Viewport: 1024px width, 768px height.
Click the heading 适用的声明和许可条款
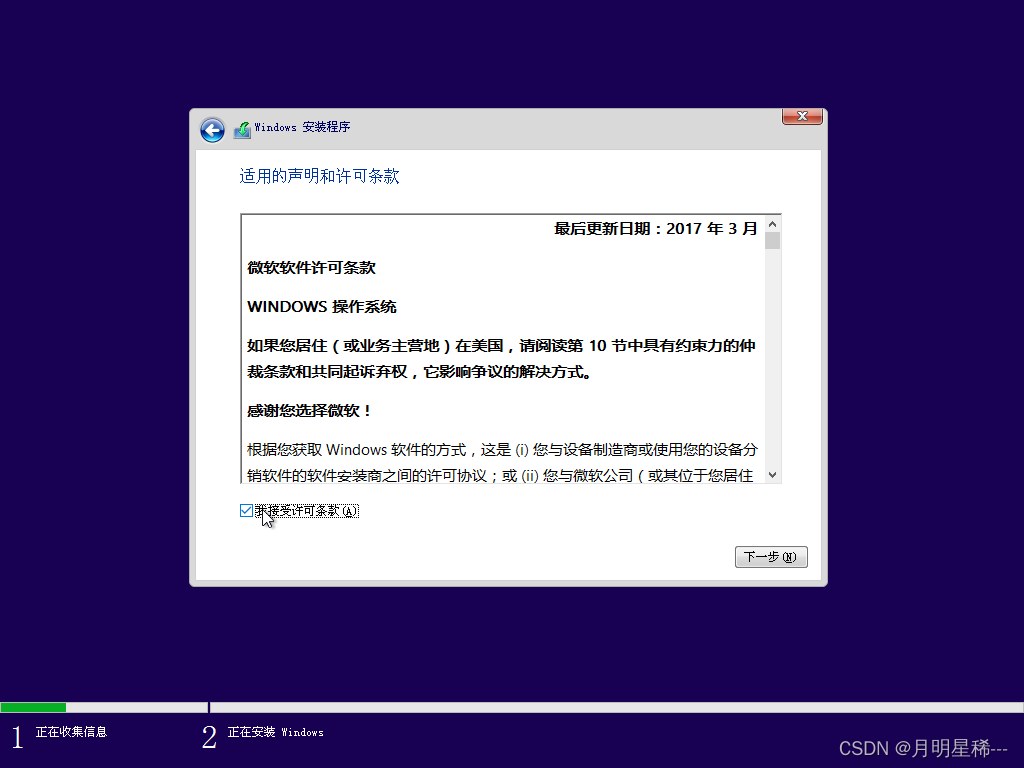319,176
